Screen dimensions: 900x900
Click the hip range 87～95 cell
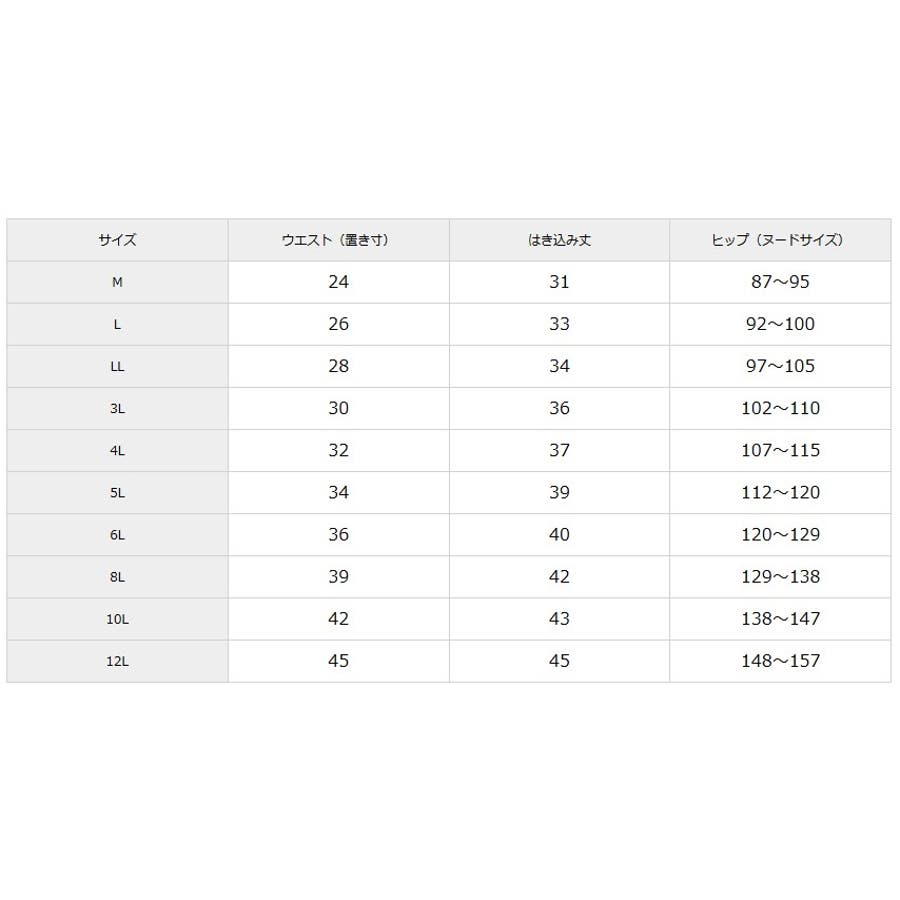point(780,282)
